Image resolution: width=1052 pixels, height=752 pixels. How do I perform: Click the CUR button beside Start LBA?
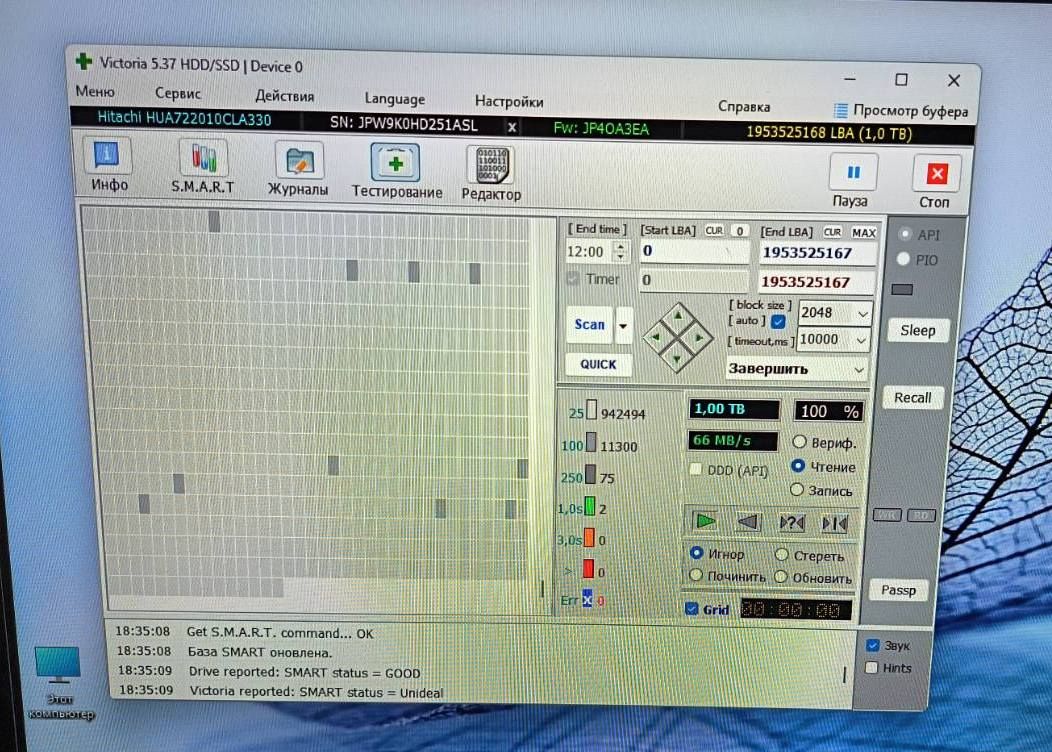point(714,230)
